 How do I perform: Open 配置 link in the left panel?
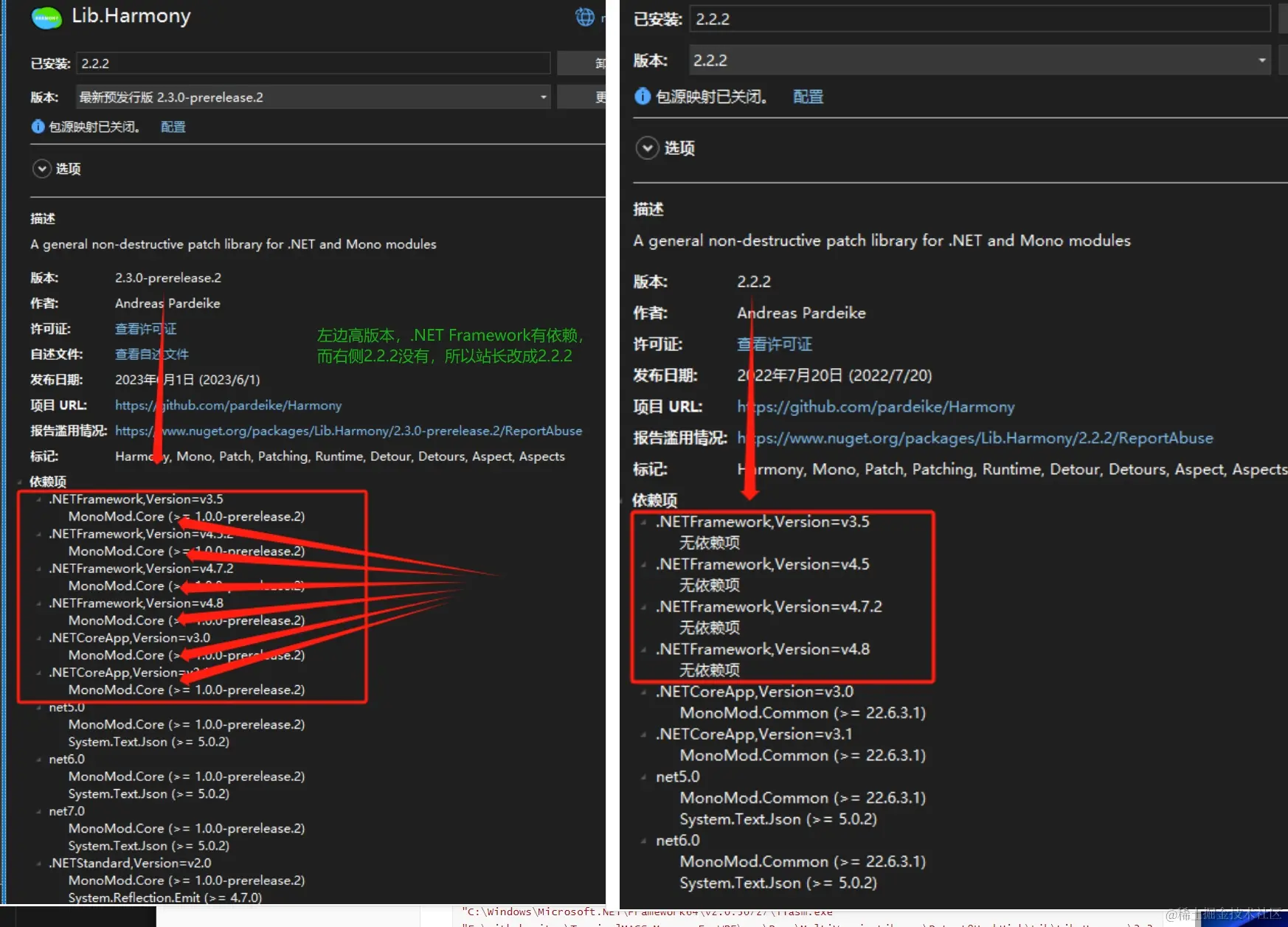173,127
